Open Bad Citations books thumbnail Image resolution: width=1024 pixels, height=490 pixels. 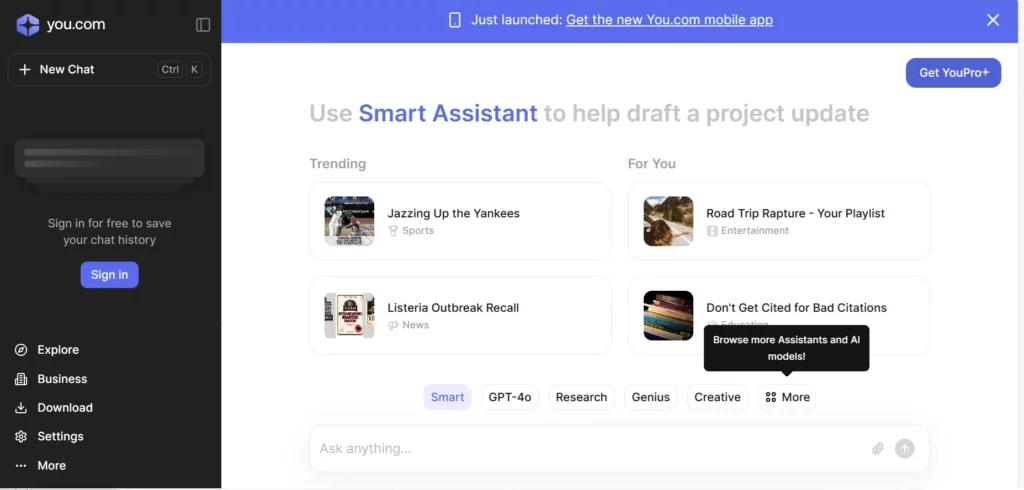668,315
